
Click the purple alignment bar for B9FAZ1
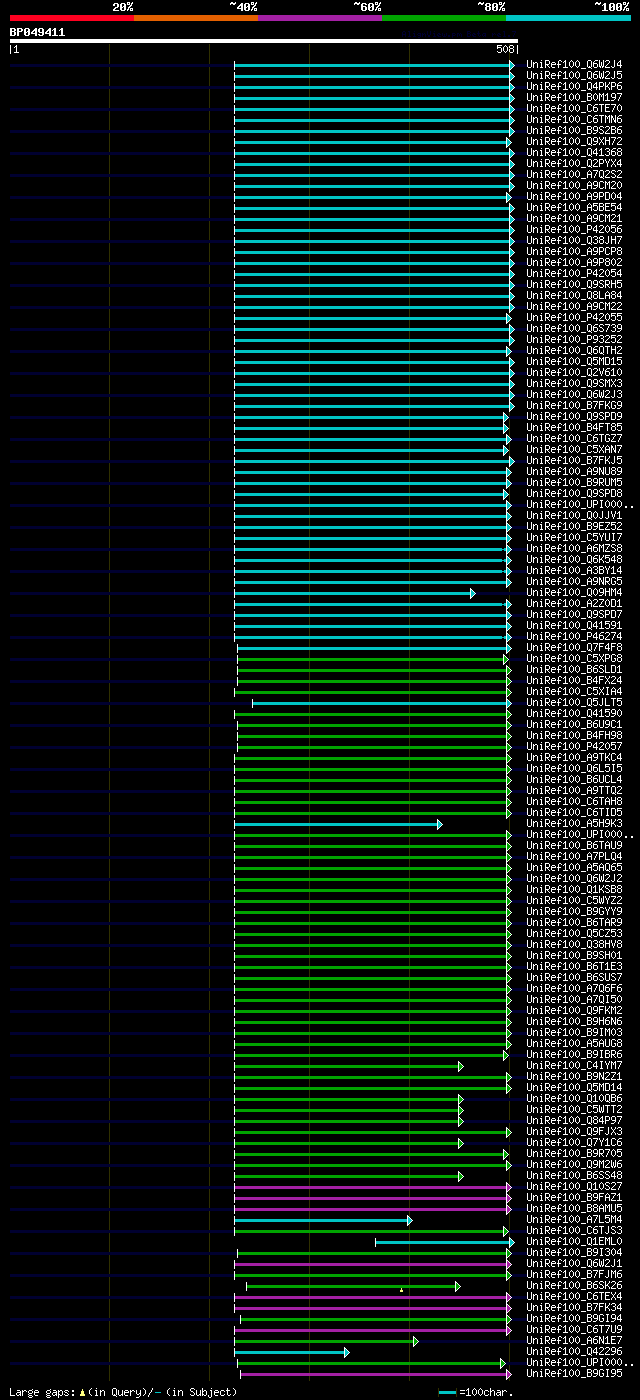click(373, 1198)
